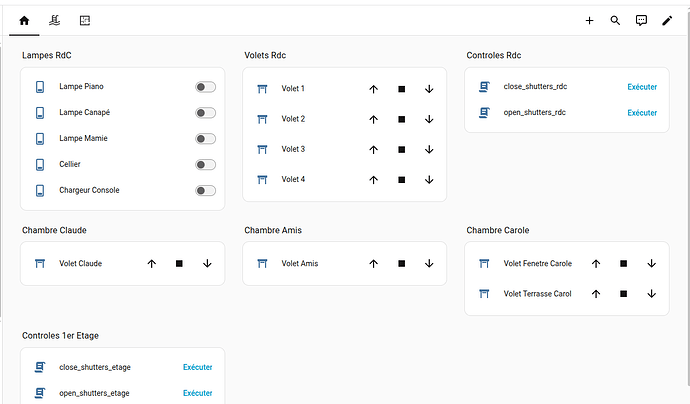Lower Volet Terrasse Carol shutter
The image size is (690, 404).
pos(652,294)
